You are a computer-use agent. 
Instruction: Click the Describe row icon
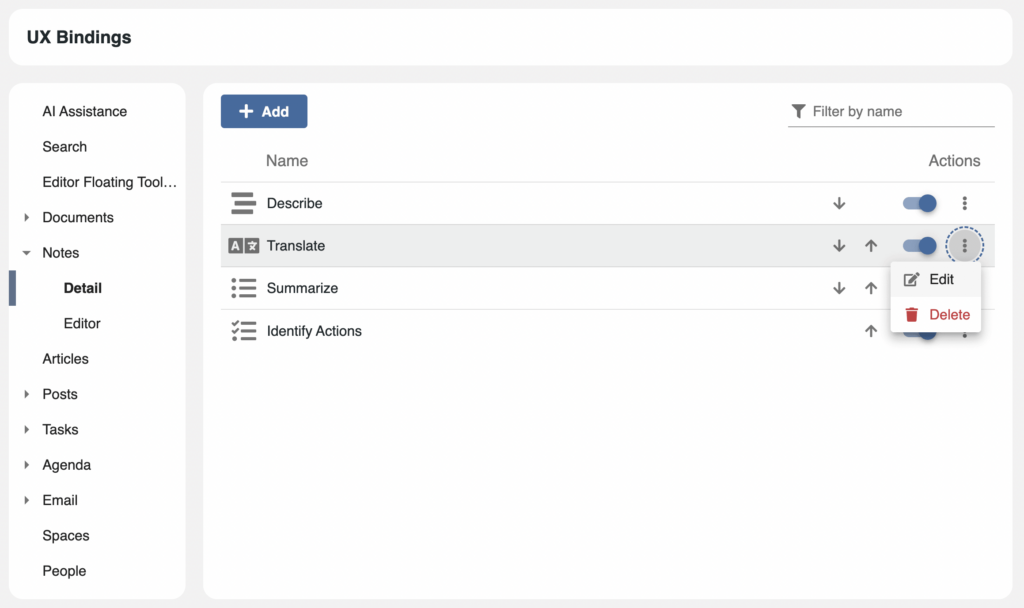coord(243,203)
